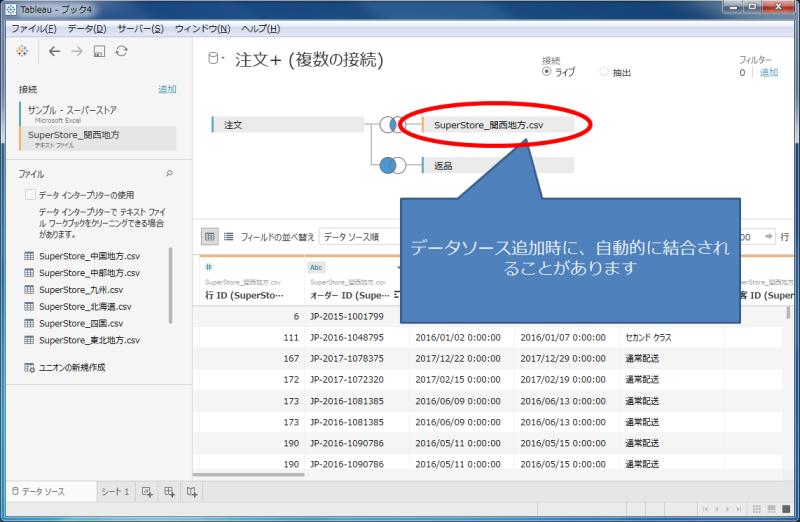Create new dashboard icon
This screenshot has height=522, width=800.
click(x=169, y=492)
